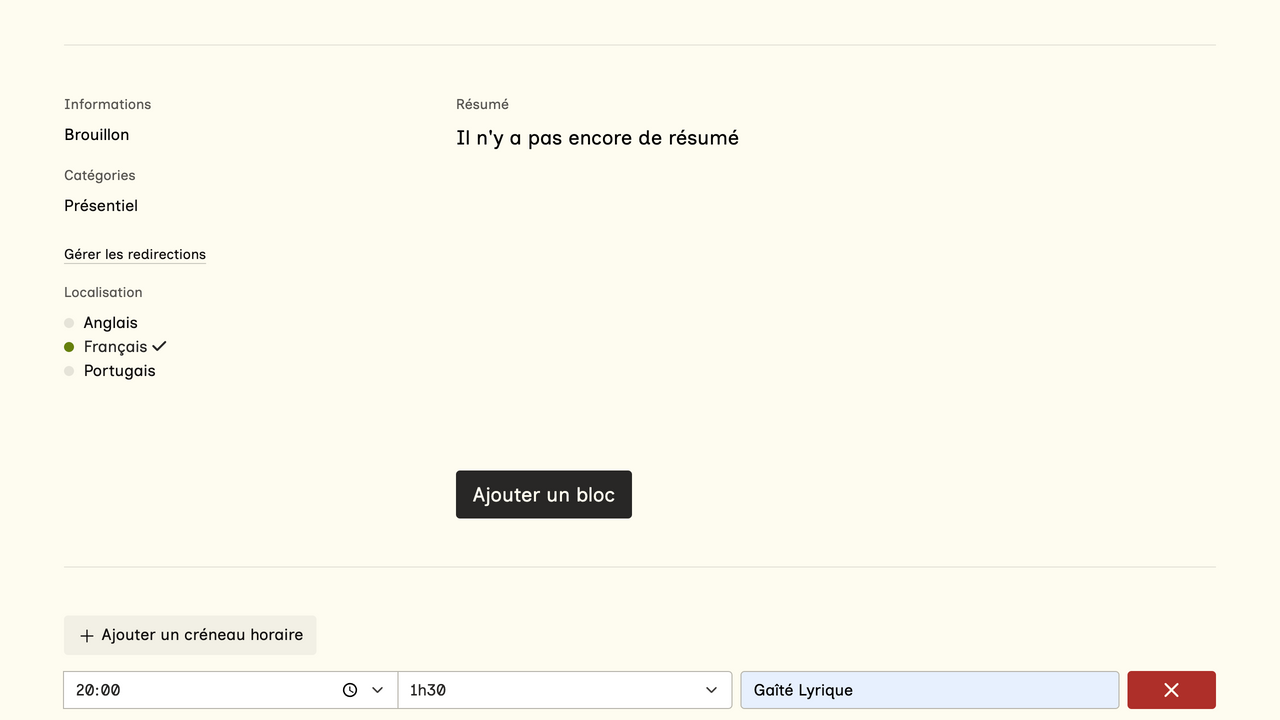The image size is (1280, 720).
Task: Select the Présentiel category value
Action: 101,206
